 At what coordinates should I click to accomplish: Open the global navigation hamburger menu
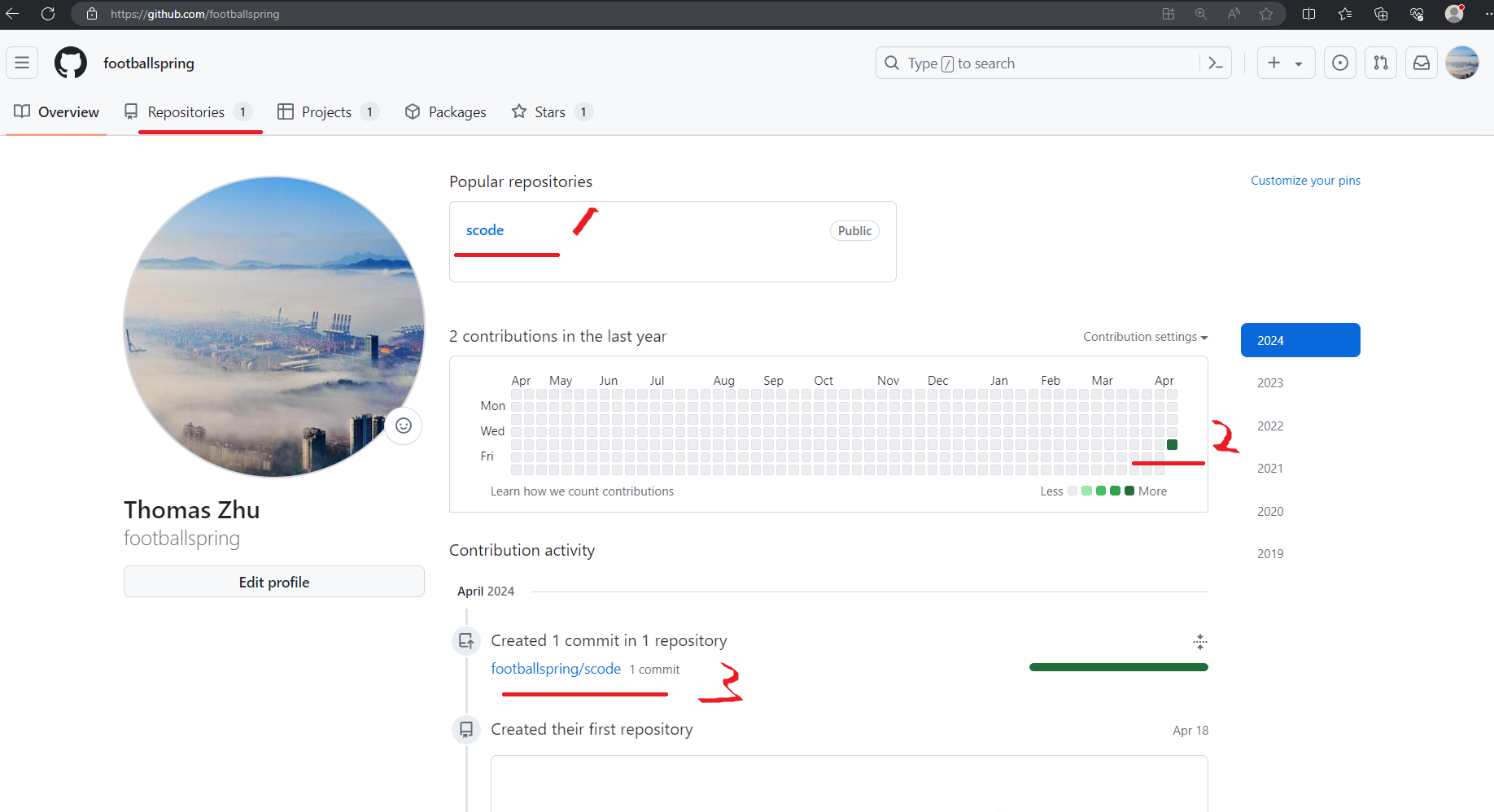(21, 63)
